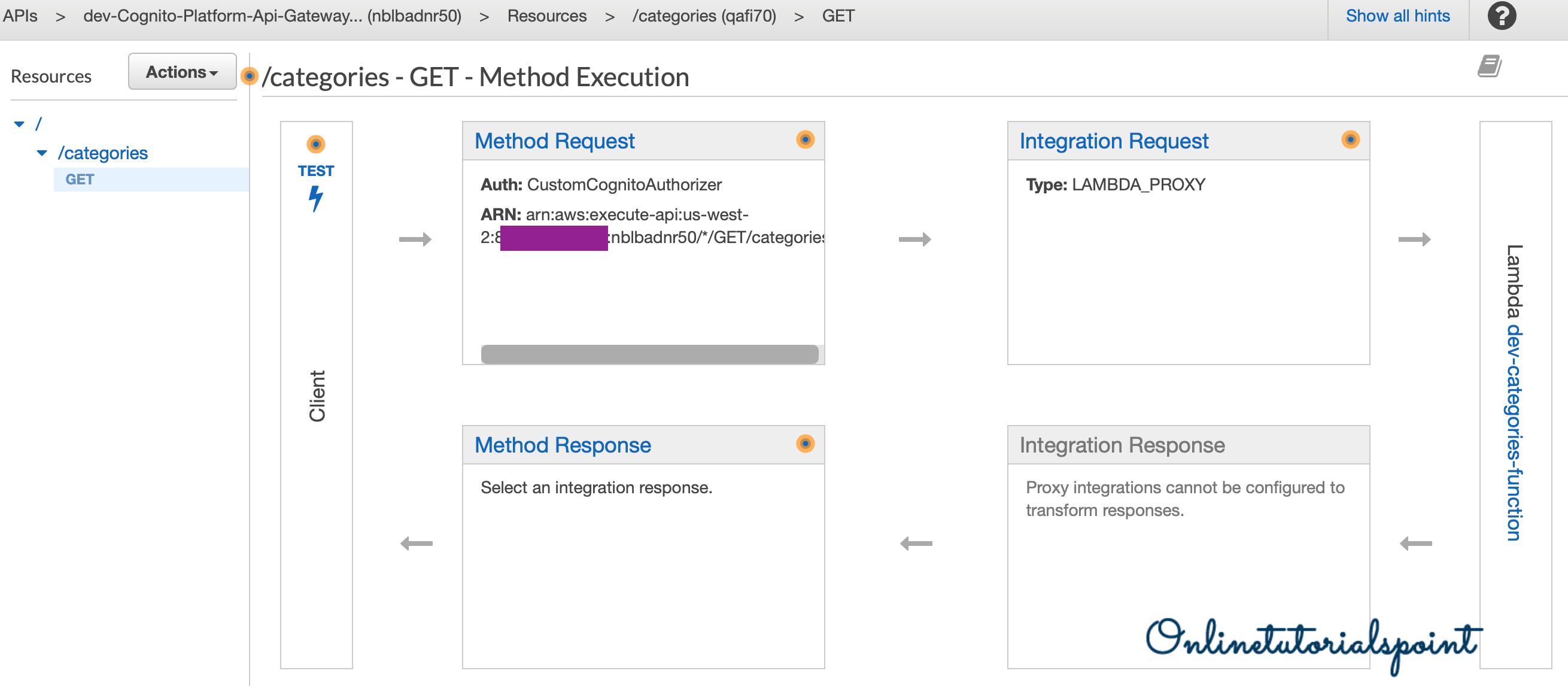Open the Actions dropdown menu

(182, 72)
